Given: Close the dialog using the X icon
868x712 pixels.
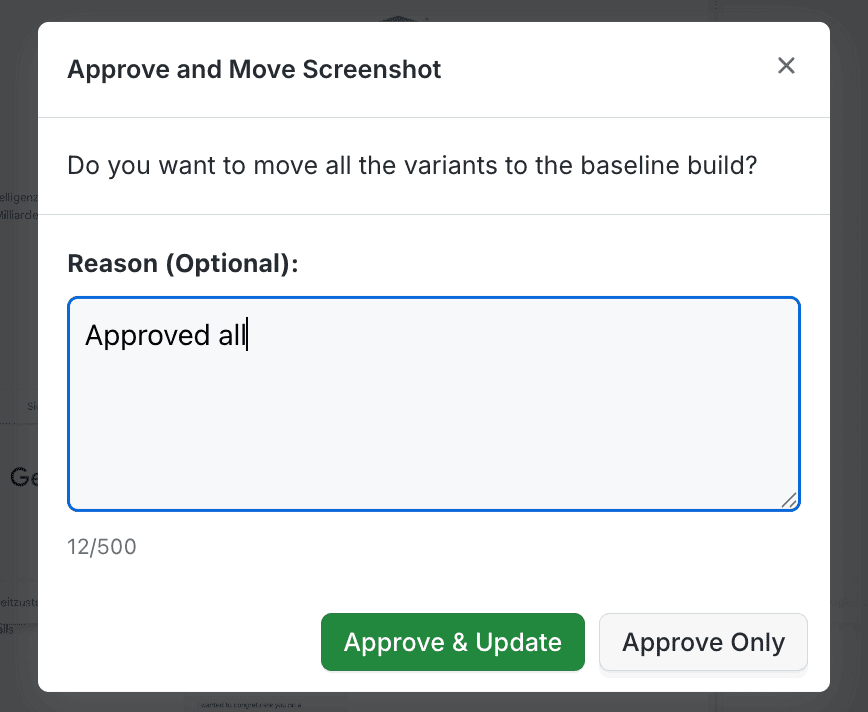Looking at the screenshot, I should pos(786,65).
